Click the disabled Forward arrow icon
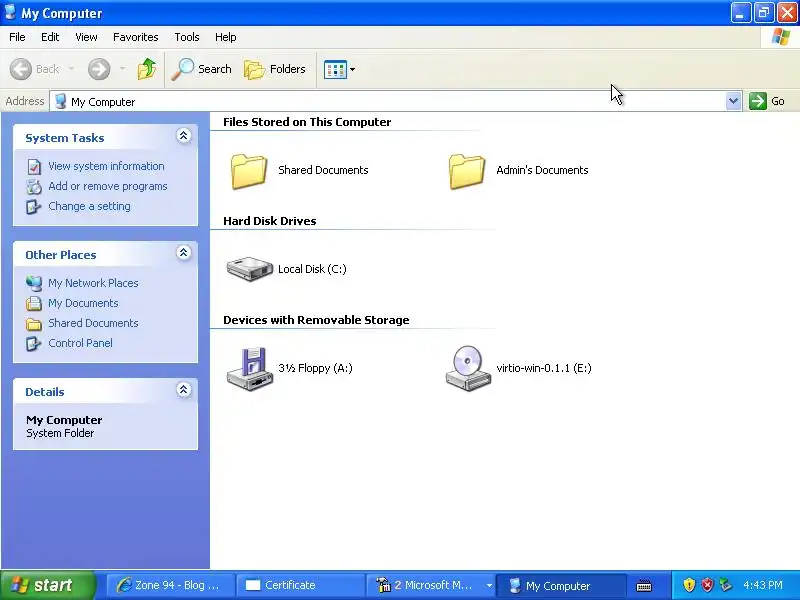 click(99, 69)
